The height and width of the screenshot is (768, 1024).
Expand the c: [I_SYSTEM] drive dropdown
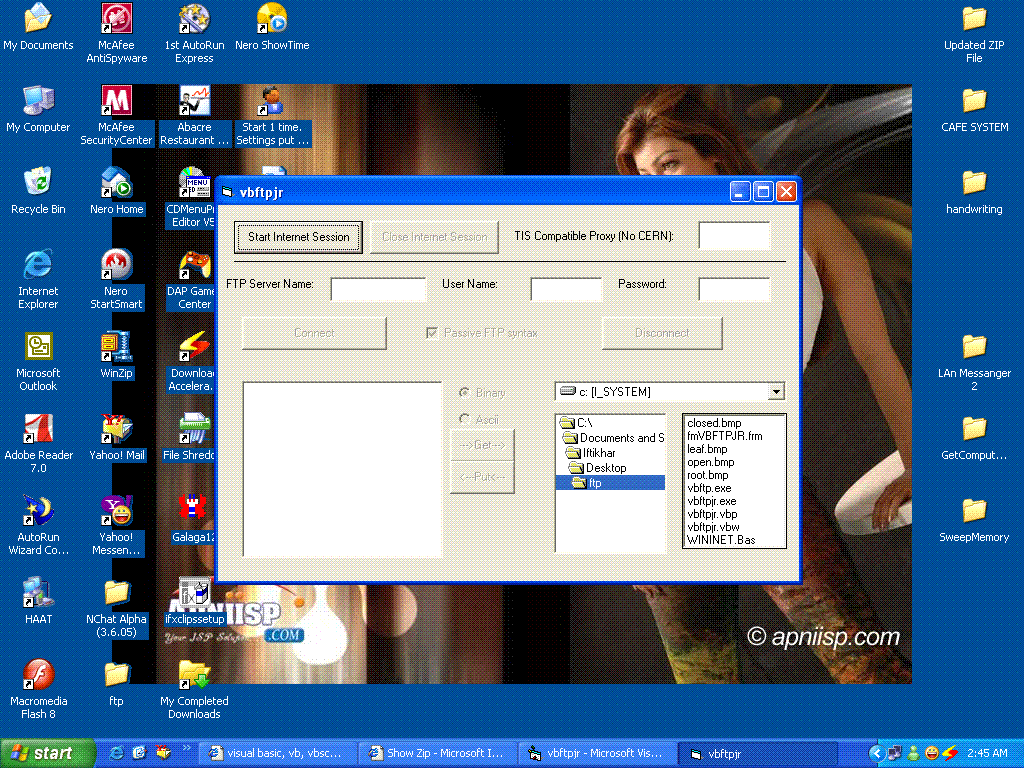(x=776, y=392)
